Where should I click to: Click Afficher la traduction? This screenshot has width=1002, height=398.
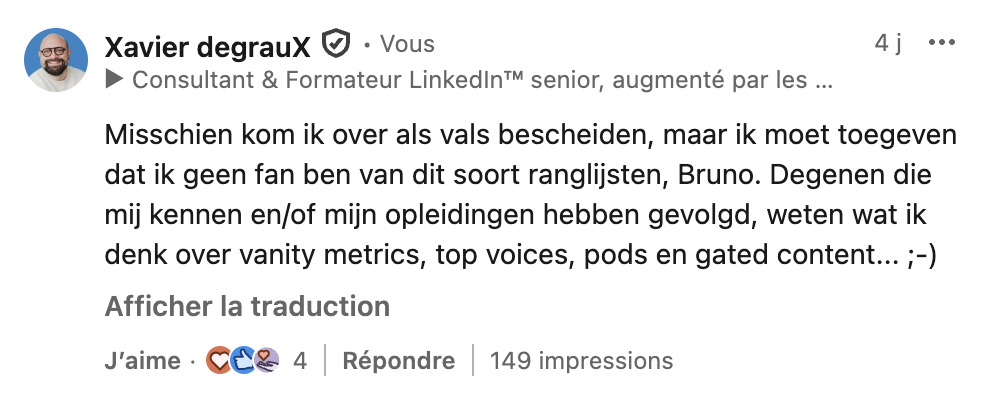(247, 306)
